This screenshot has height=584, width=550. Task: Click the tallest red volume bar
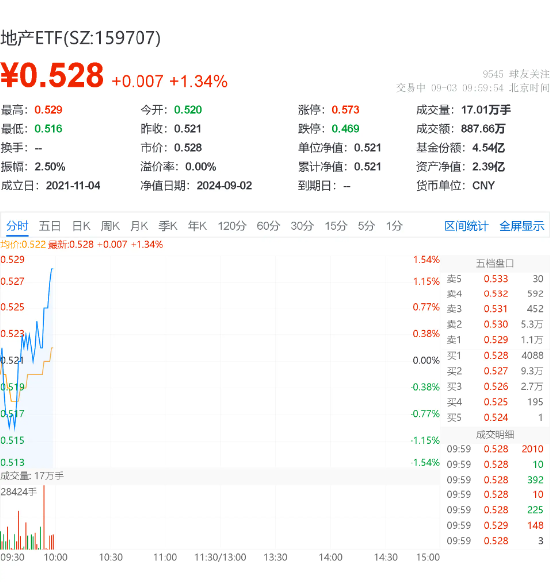[44, 518]
